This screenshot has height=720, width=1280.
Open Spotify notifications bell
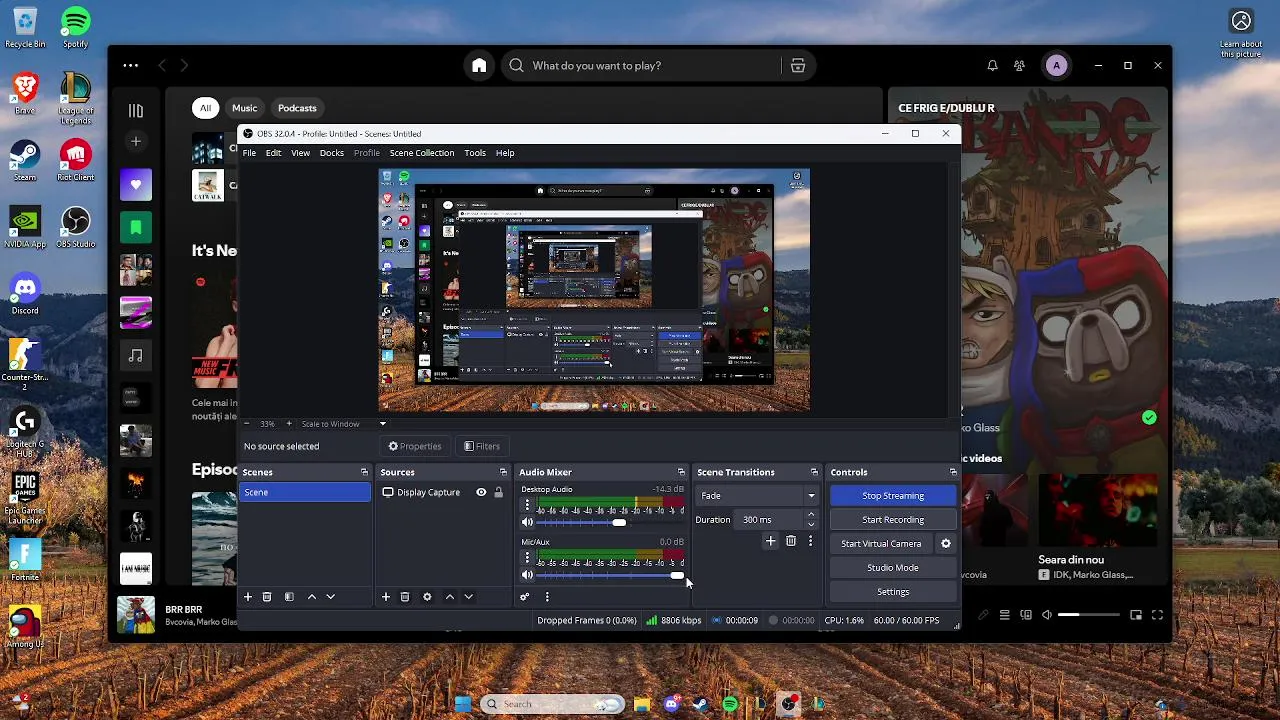tap(992, 66)
